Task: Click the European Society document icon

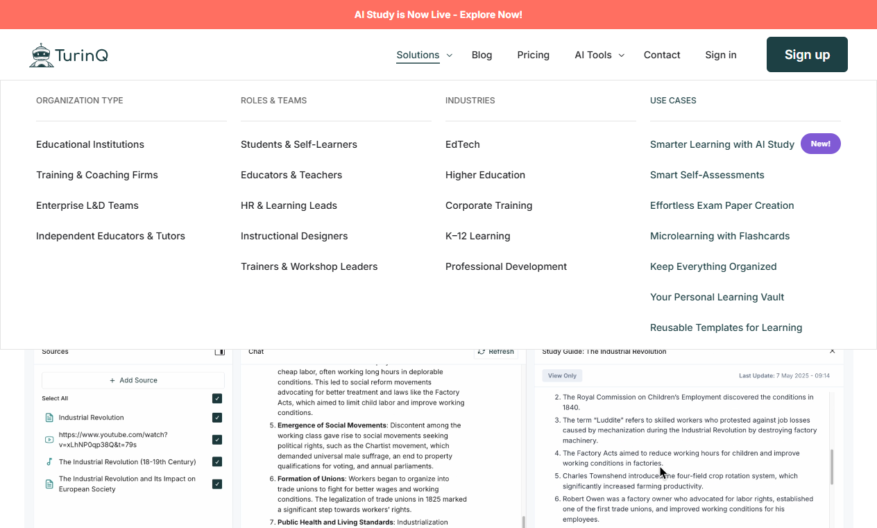Action: tap(49, 484)
